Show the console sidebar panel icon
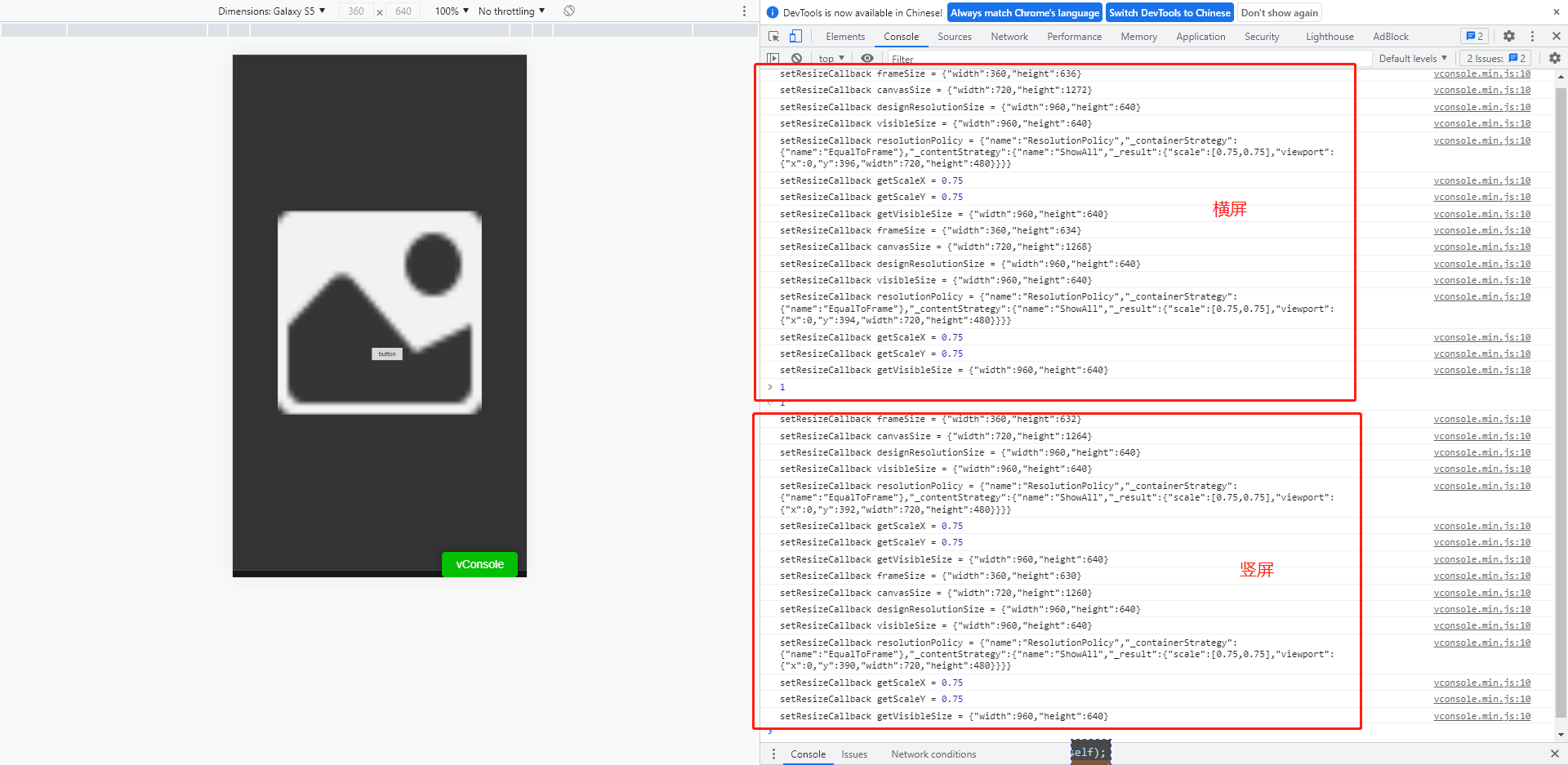This screenshot has height=765, width=1568. click(x=773, y=59)
